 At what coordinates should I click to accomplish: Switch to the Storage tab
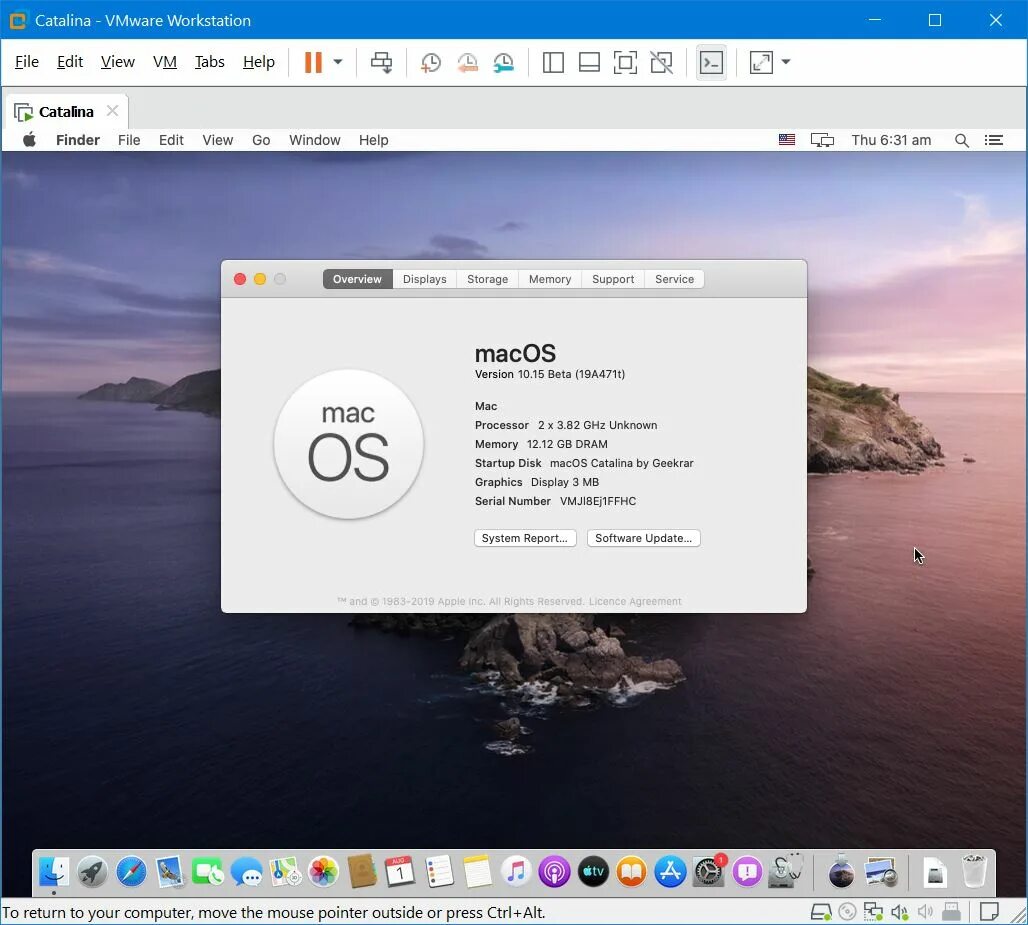tap(488, 279)
